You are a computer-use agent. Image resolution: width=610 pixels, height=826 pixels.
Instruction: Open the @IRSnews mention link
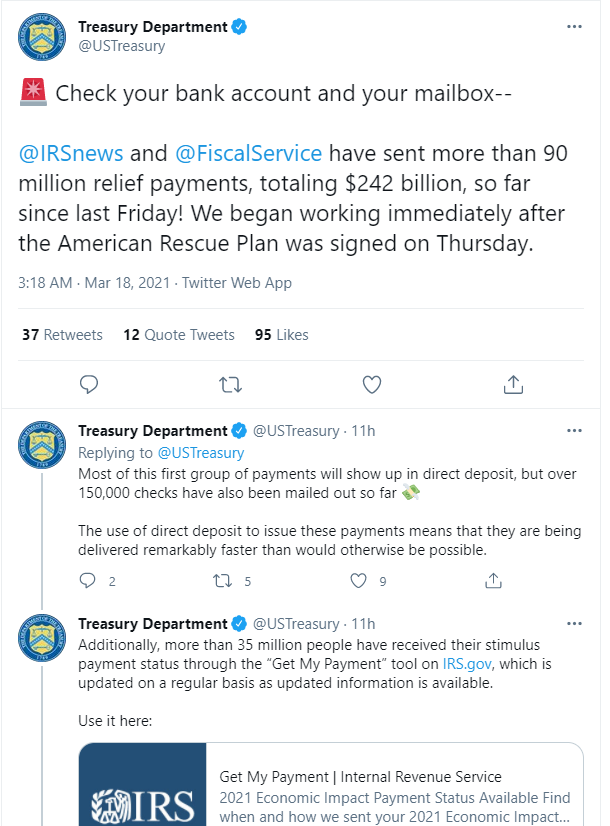click(71, 154)
